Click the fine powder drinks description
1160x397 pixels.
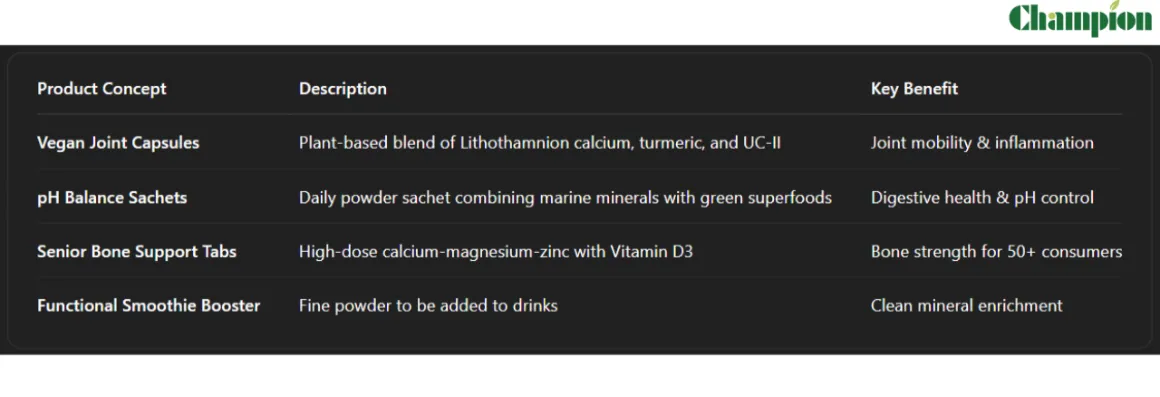(428, 305)
